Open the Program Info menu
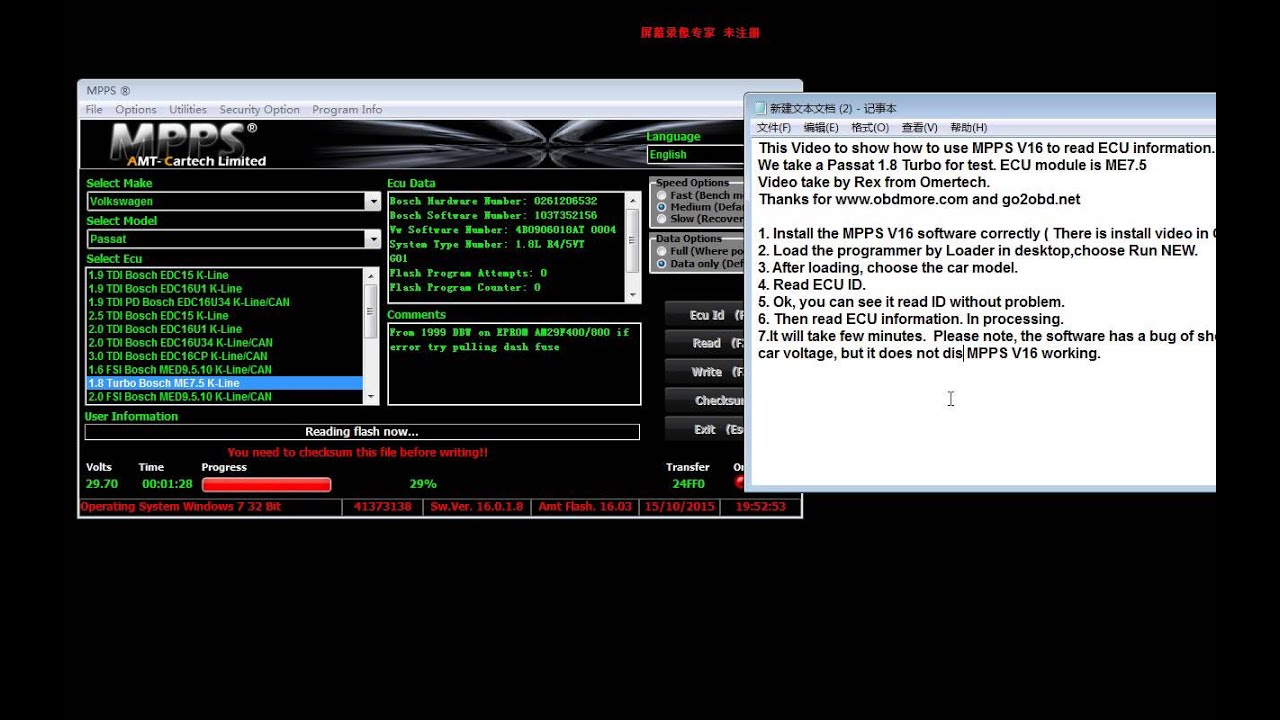Viewport: 1280px width, 720px height. tap(347, 110)
